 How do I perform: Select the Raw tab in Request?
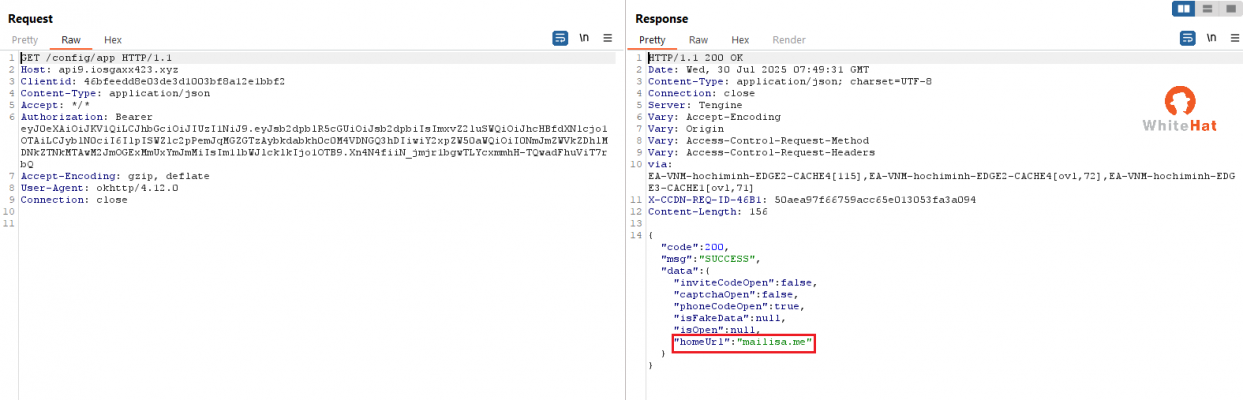click(71, 40)
